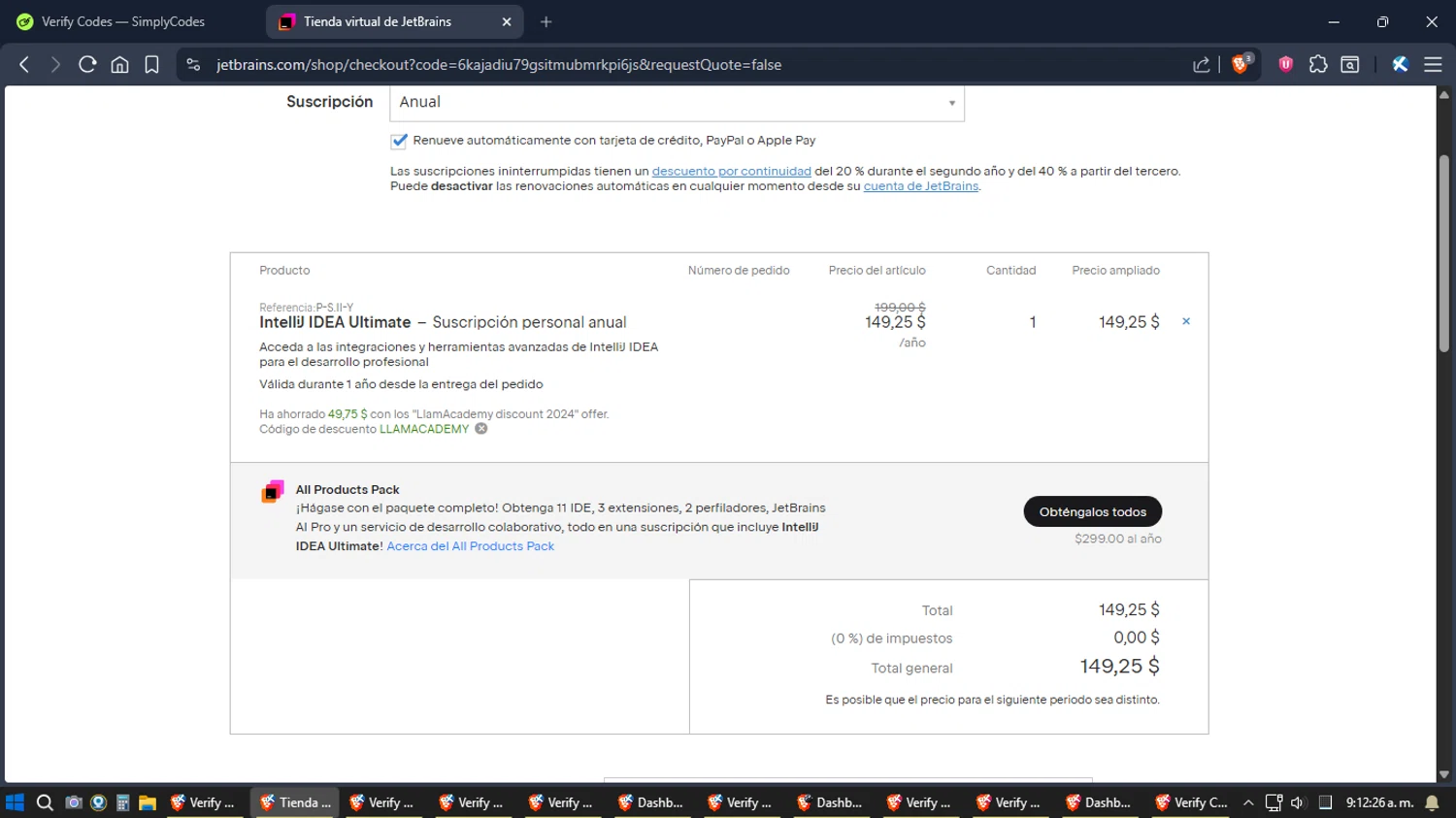The height and width of the screenshot is (818, 1456).
Task: Click the blue X profile extension icon
Action: coord(1400,64)
